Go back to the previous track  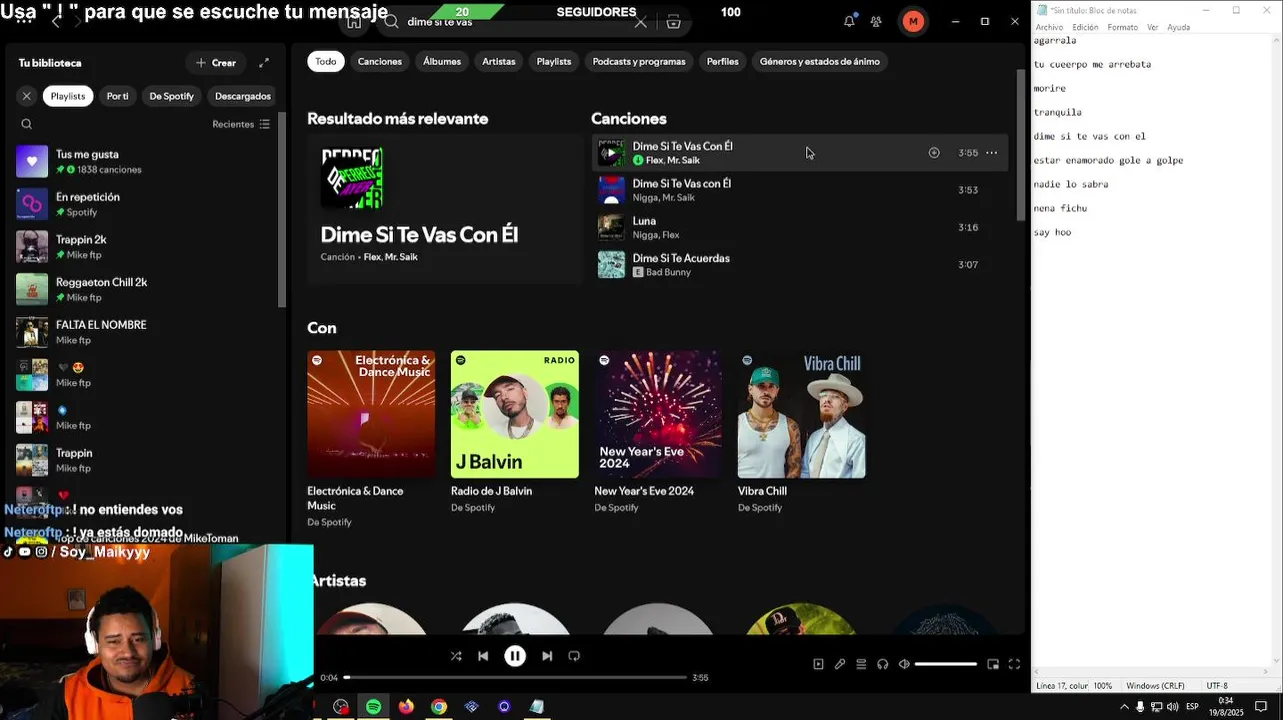pos(483,656)
